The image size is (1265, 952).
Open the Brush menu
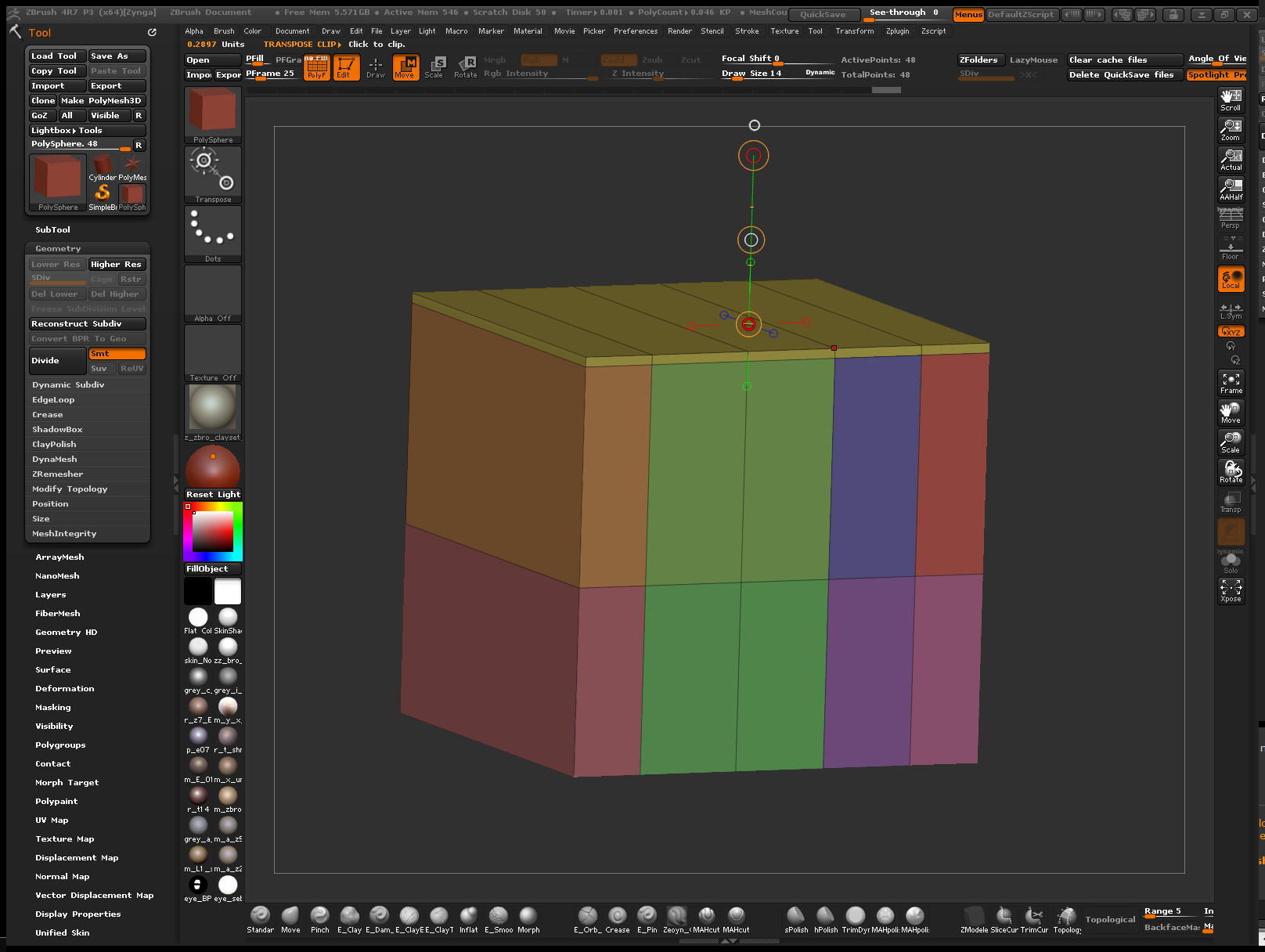point(224,31)
